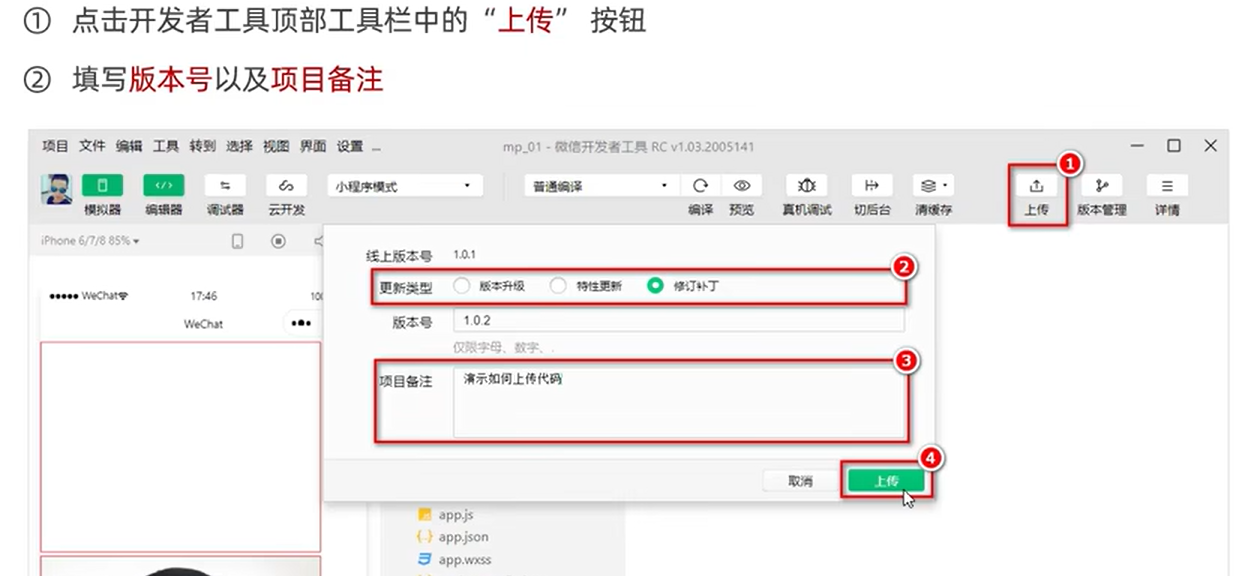Maximize the developer tools window
Image resolution: width=1239 pixels, height=576 pixels.
pyautogui.click(x=1174, y=146)
